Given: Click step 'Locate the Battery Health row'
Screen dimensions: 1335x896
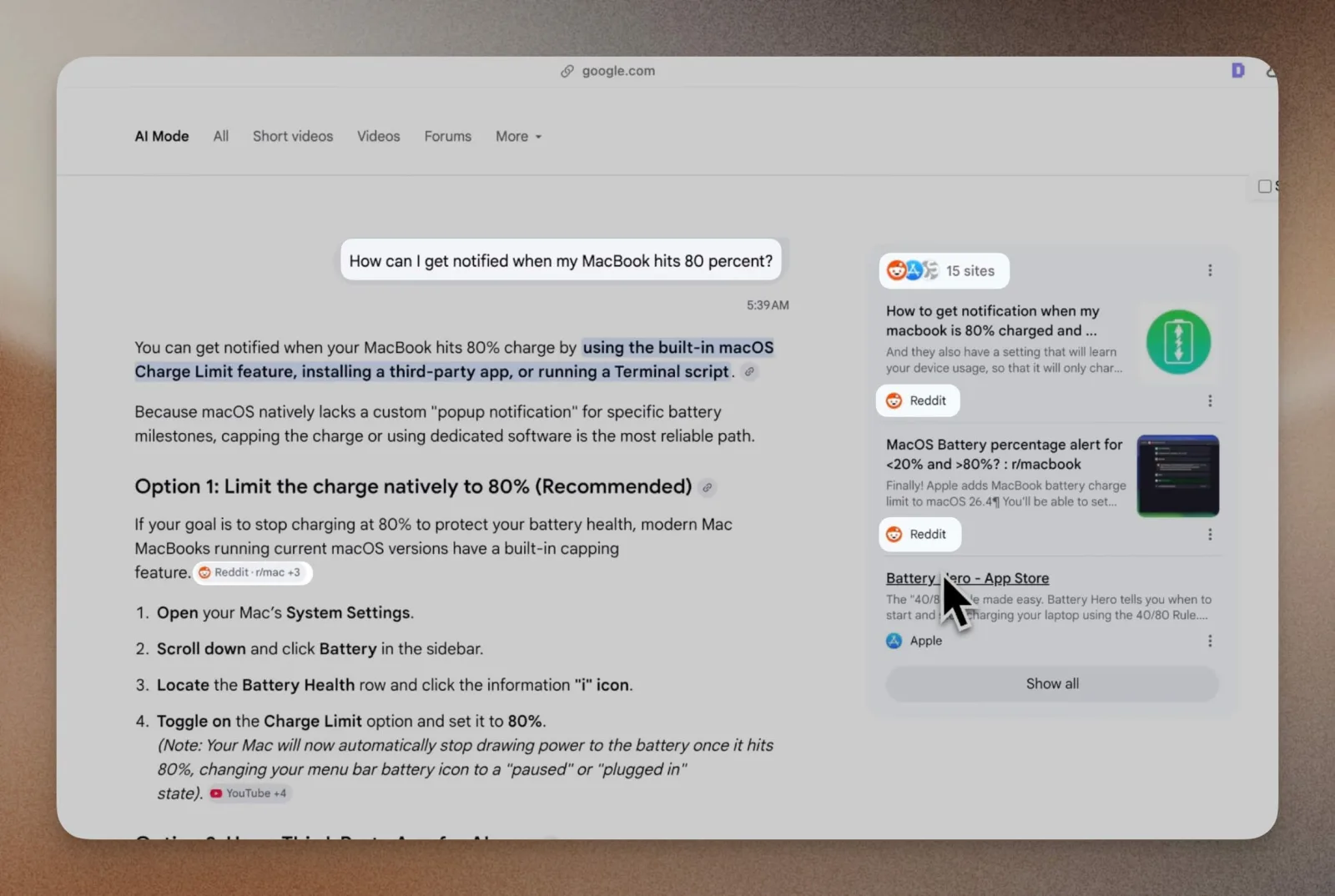Looking at the screenshot, I should click(x=395, y=686).
